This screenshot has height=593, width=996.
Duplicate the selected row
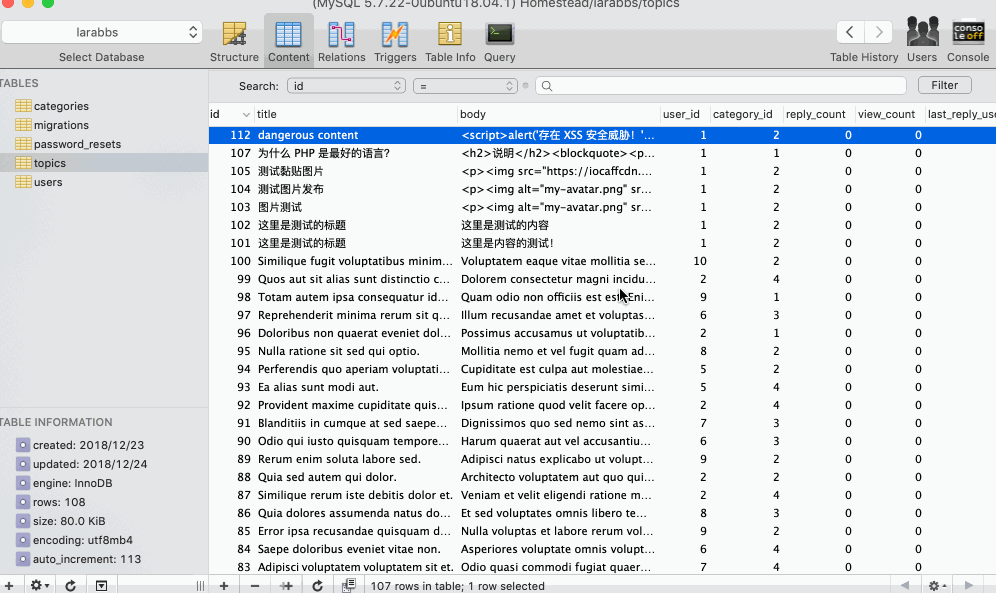286,585
